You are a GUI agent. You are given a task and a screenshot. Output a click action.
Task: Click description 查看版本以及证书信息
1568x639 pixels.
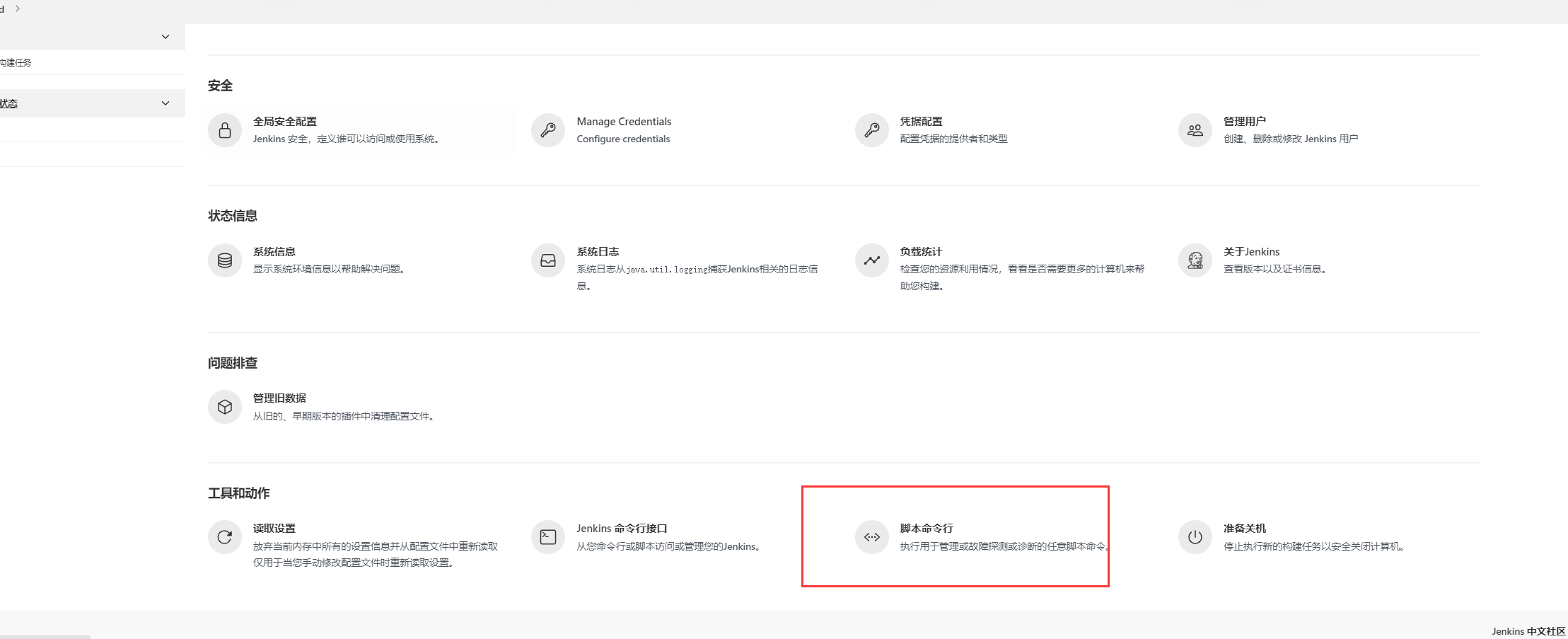point(1276,269)
